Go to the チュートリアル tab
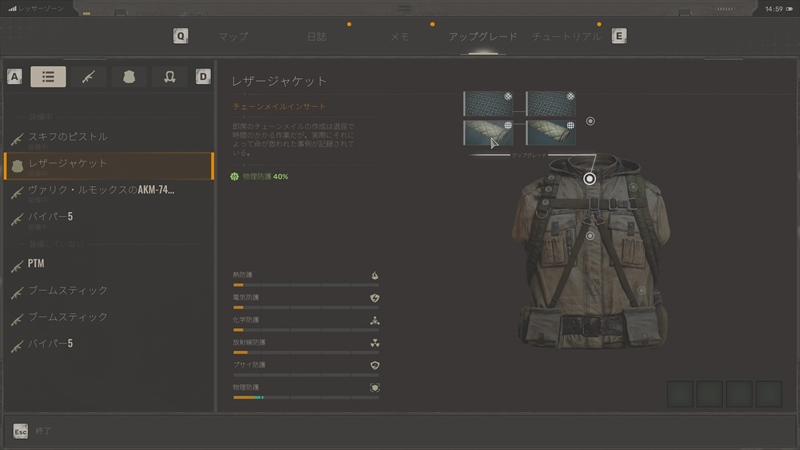Screen dimensions: 800x450 [566, 36]
